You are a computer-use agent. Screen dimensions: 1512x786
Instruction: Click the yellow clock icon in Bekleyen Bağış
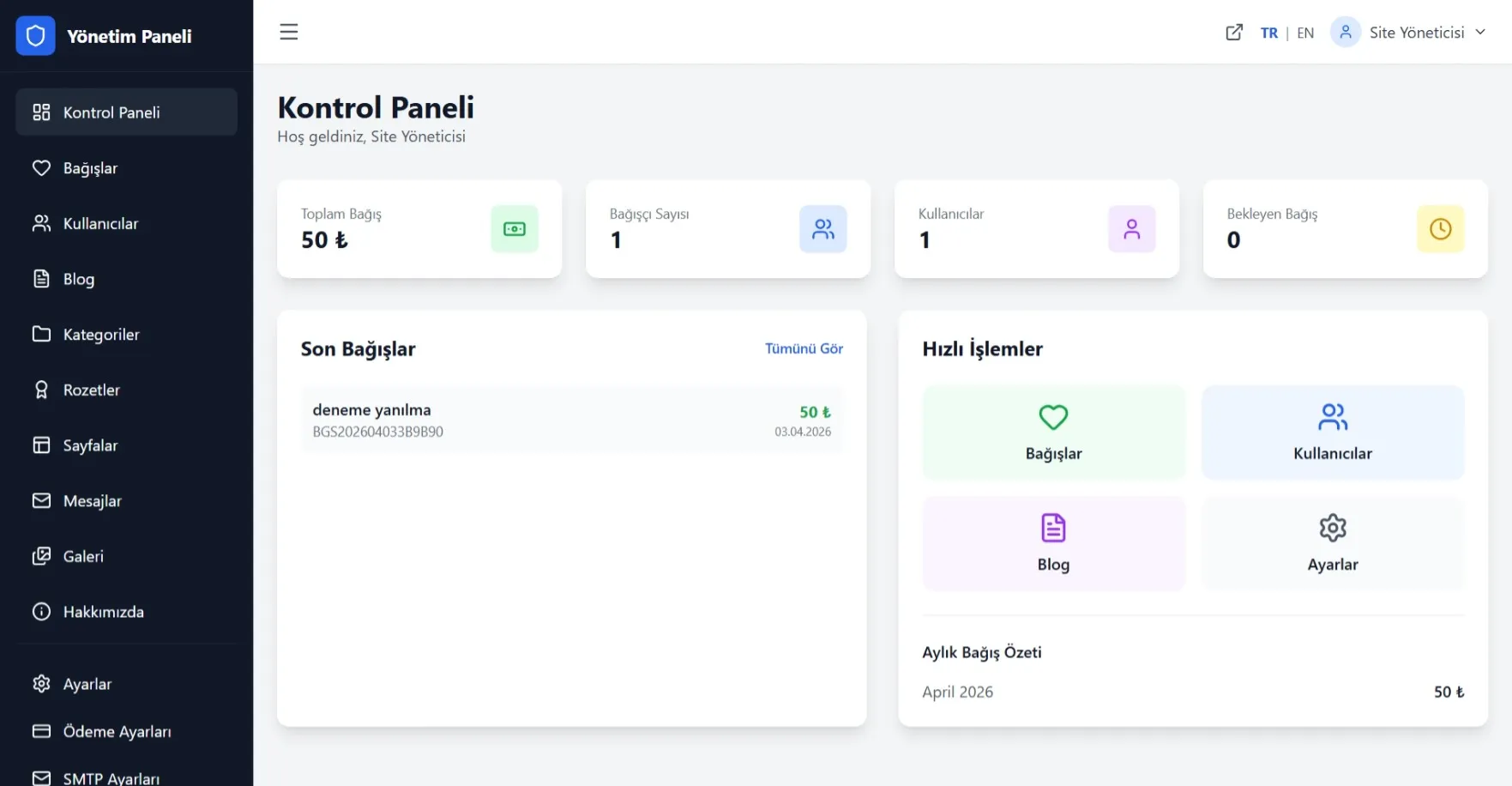(x=1440, y=229)
